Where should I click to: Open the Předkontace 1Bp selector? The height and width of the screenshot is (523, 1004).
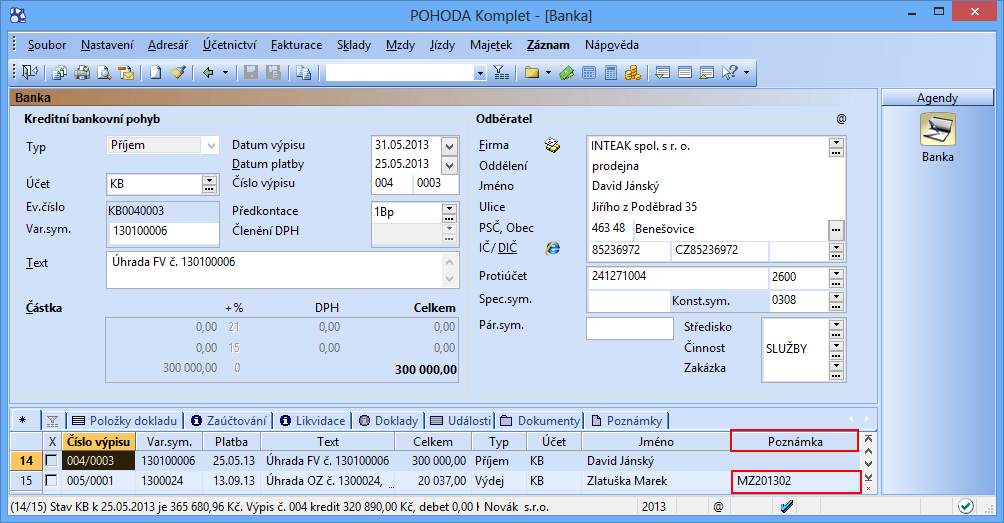coord(449,213)
